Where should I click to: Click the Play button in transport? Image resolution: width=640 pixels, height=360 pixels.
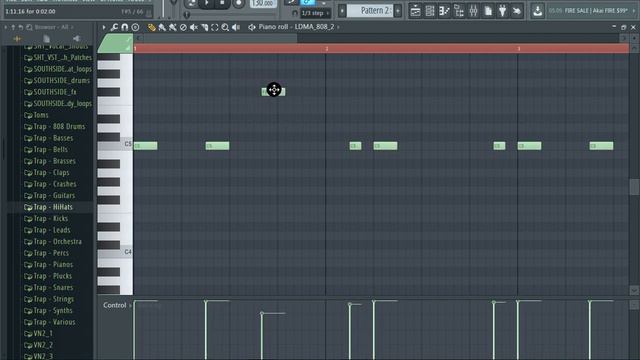pos(207,3)
